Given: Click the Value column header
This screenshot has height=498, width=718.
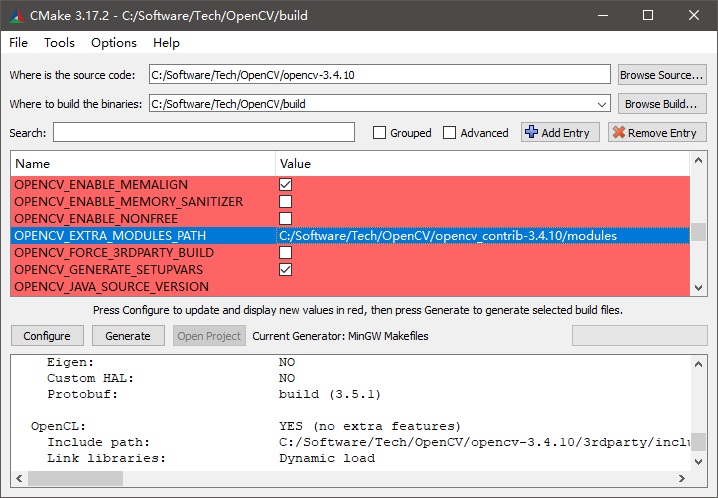Looking at the screenshot, I should tap(483, 163).
